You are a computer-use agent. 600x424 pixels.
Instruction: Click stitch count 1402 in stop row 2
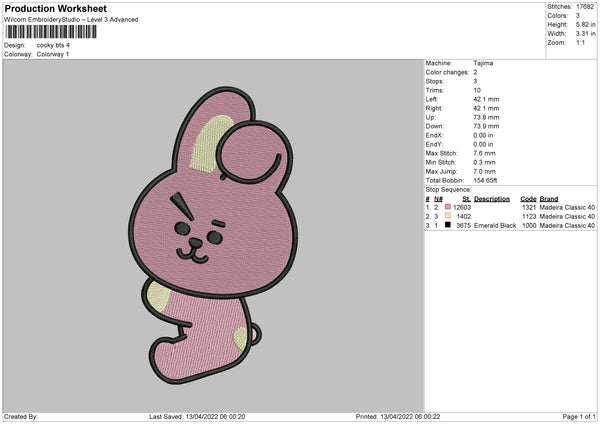pos(464,217)
